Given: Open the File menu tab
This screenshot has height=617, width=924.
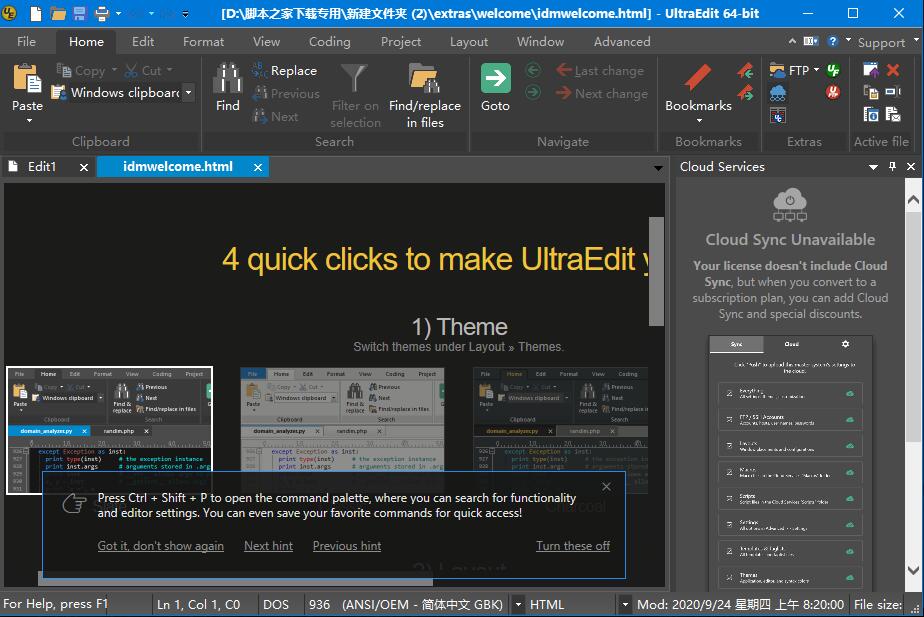Looking at the screenshot, I should pos(26,41).
